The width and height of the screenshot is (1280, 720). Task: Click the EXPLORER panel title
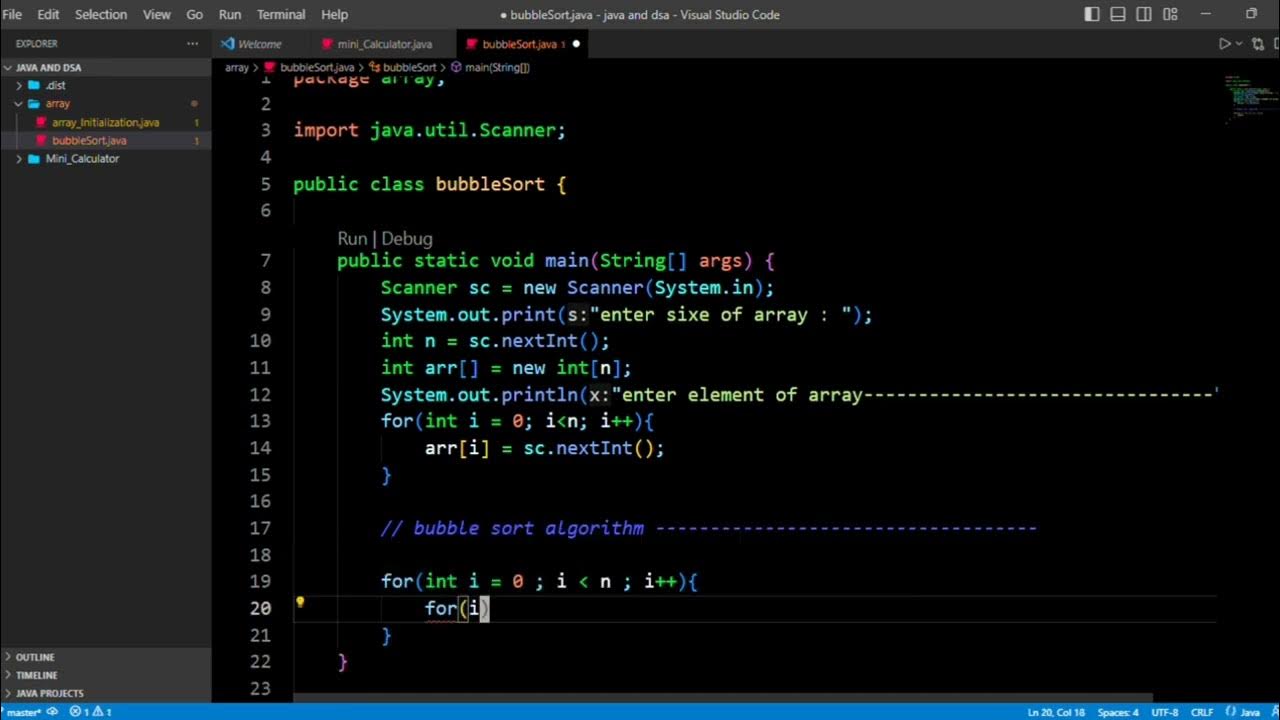coord(37,44)
